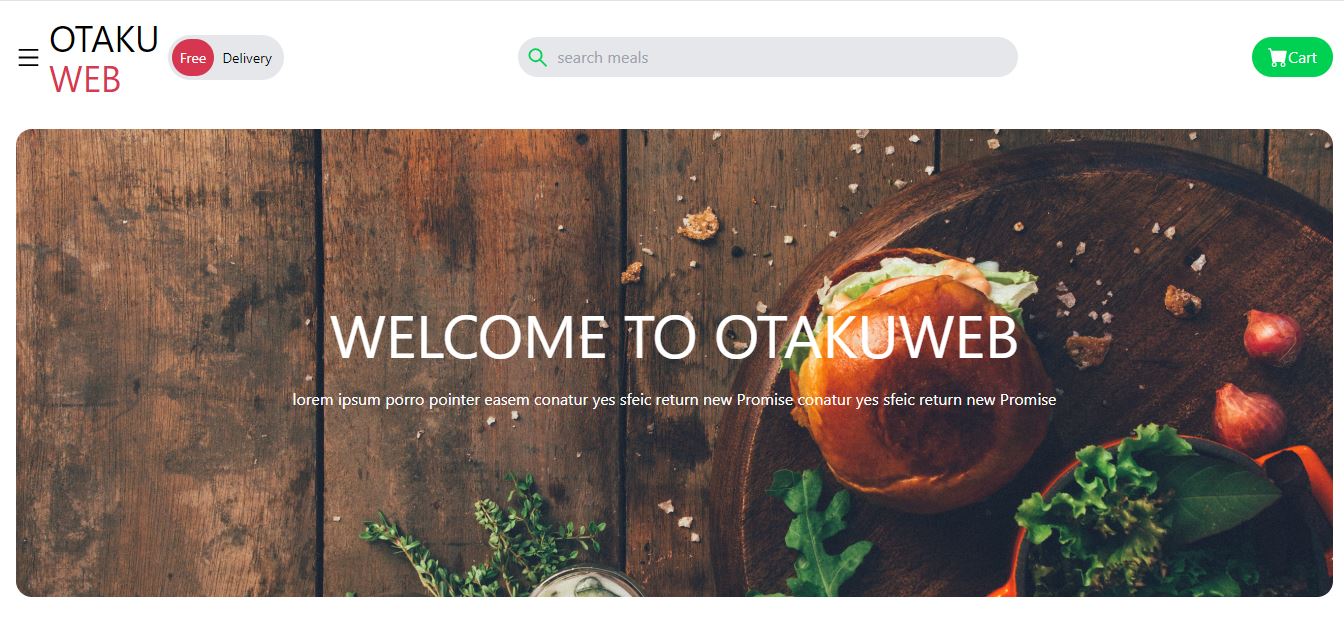Click the WELCOME TO OTAKUWEB heading
Image resolution: width=1344 pixels, height=642 pixels.
pyautogui.click(x=674, y=337)
